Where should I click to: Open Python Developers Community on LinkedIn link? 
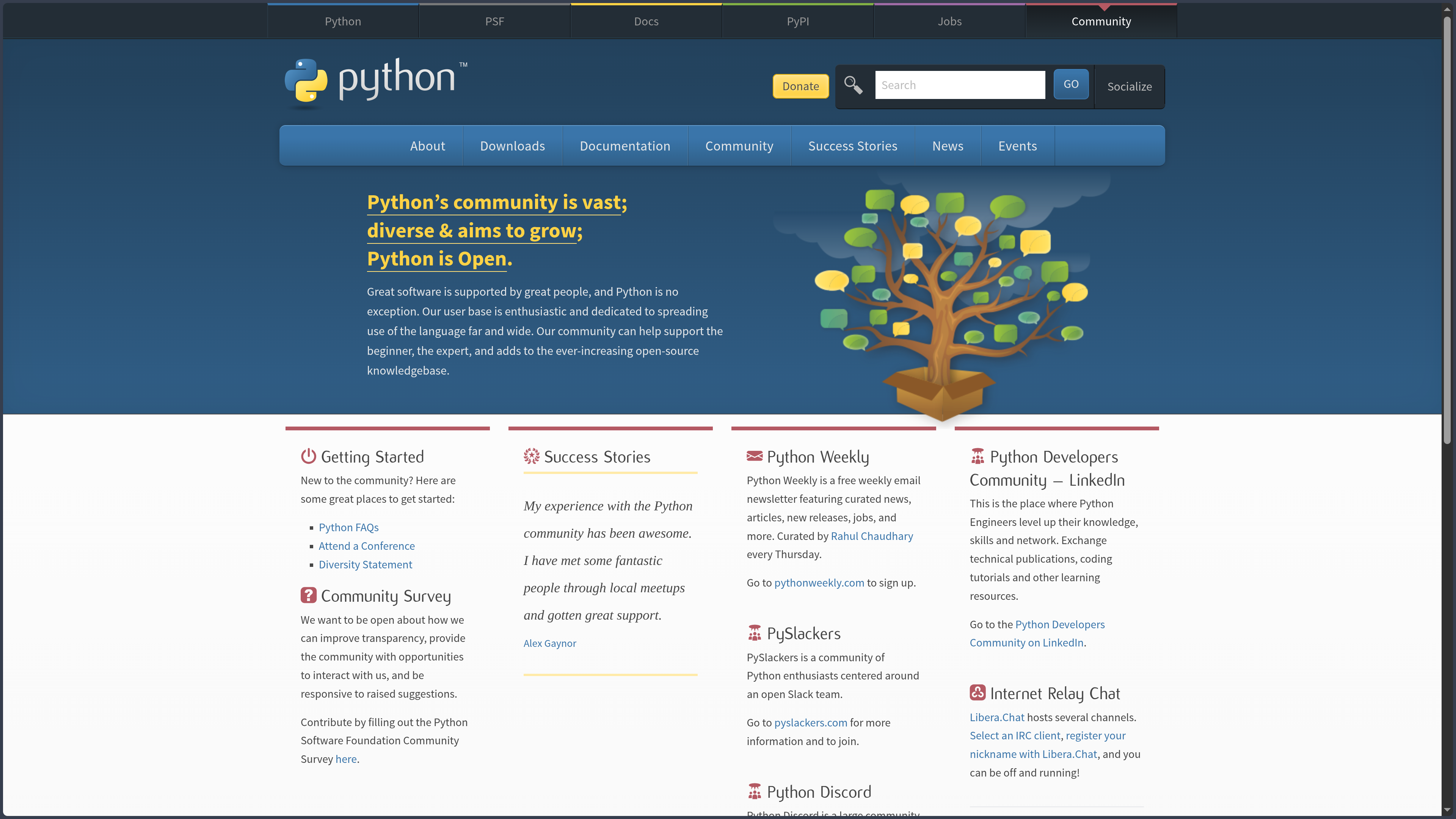1037,633
